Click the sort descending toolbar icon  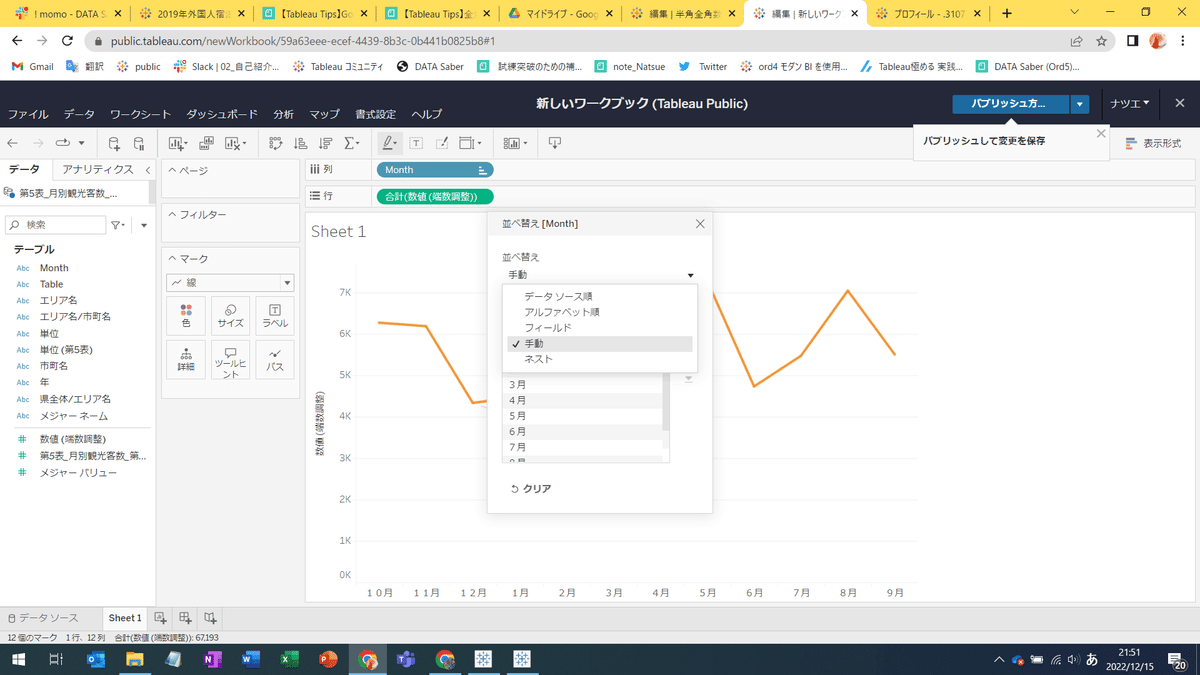pos(326,143)
